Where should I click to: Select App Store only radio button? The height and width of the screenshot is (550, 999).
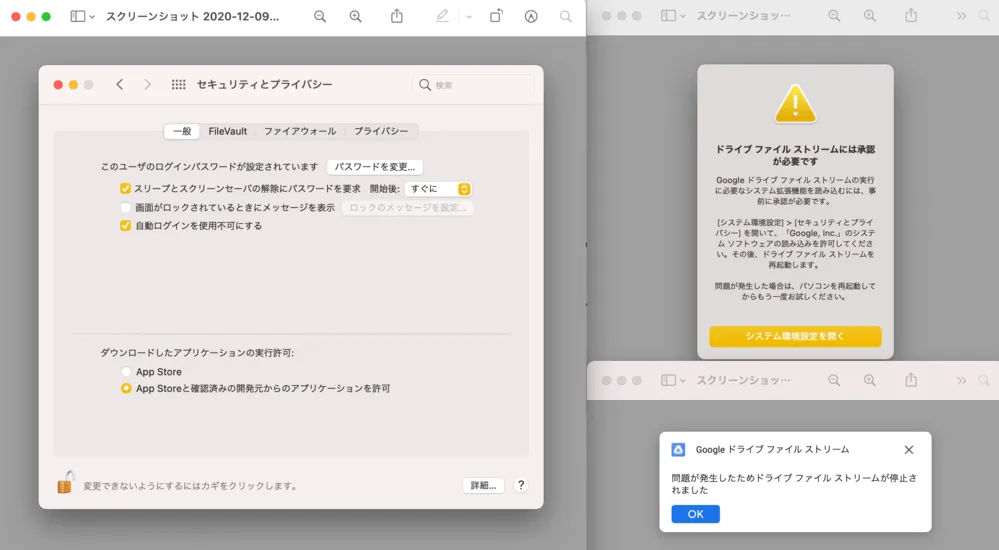click(126, 372)
